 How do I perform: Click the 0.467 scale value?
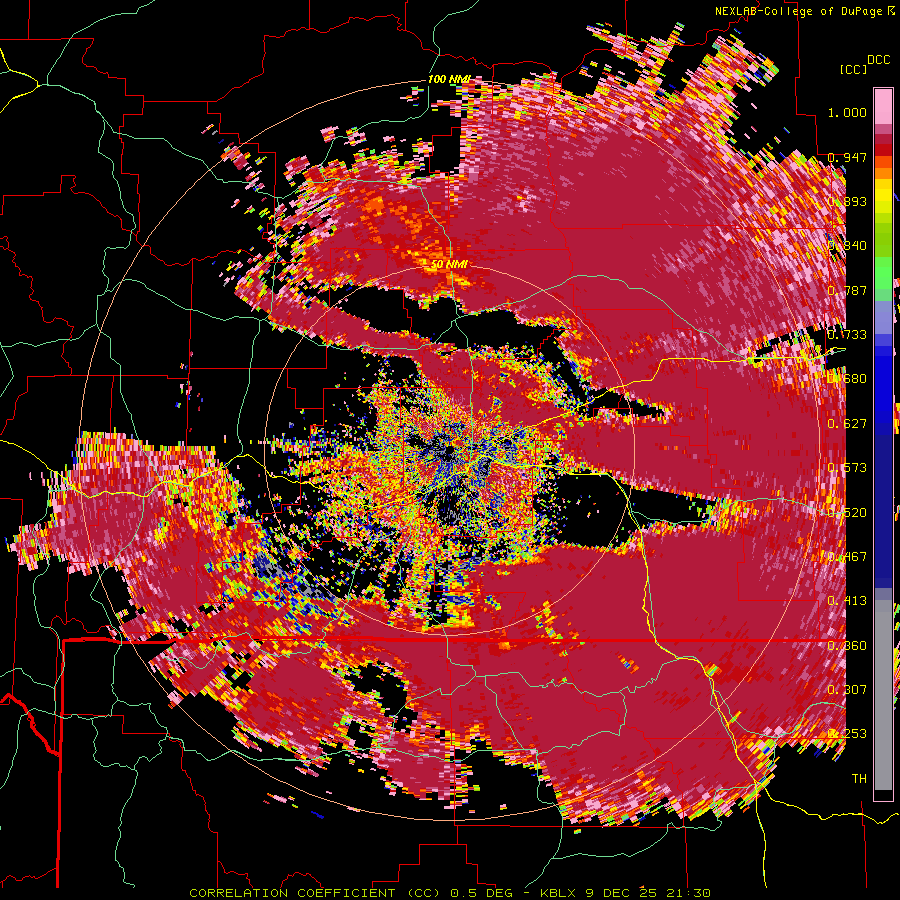(x=847, y=557)
